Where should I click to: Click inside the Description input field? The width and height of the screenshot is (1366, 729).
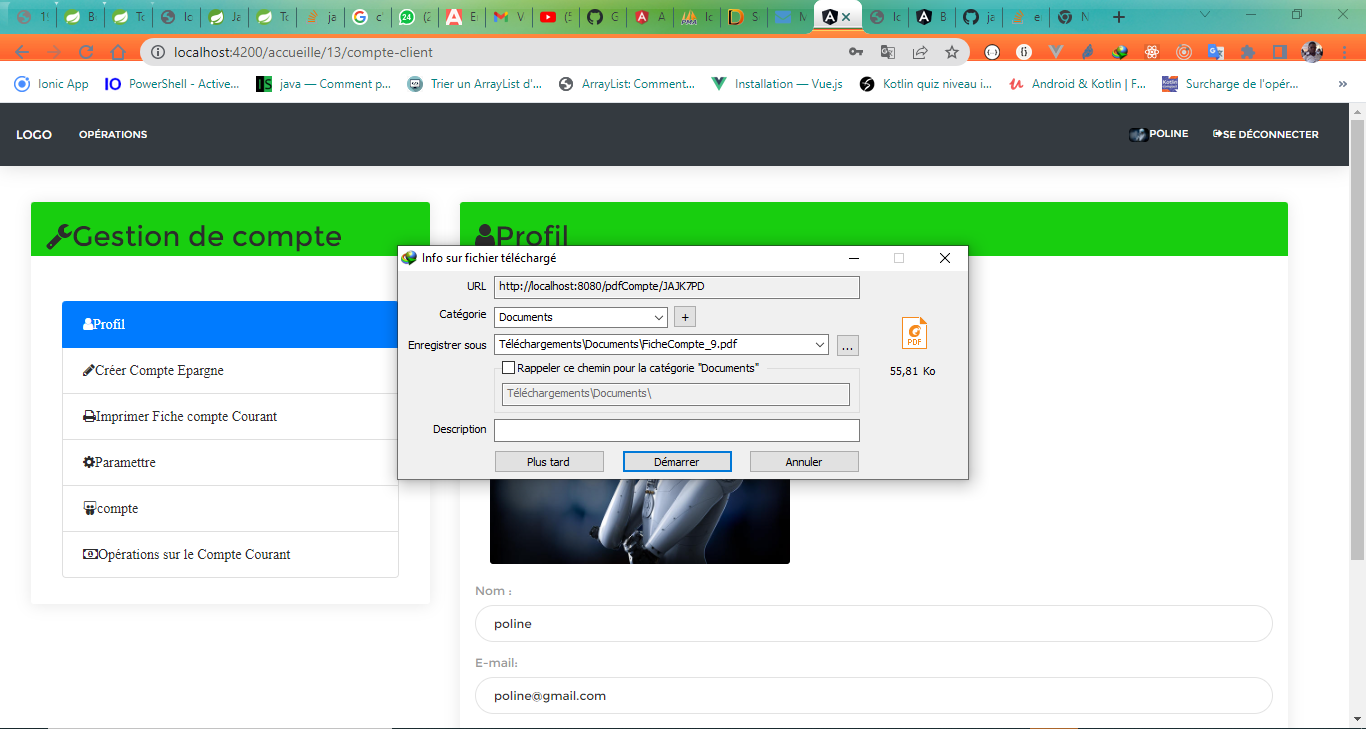[676, 429]
